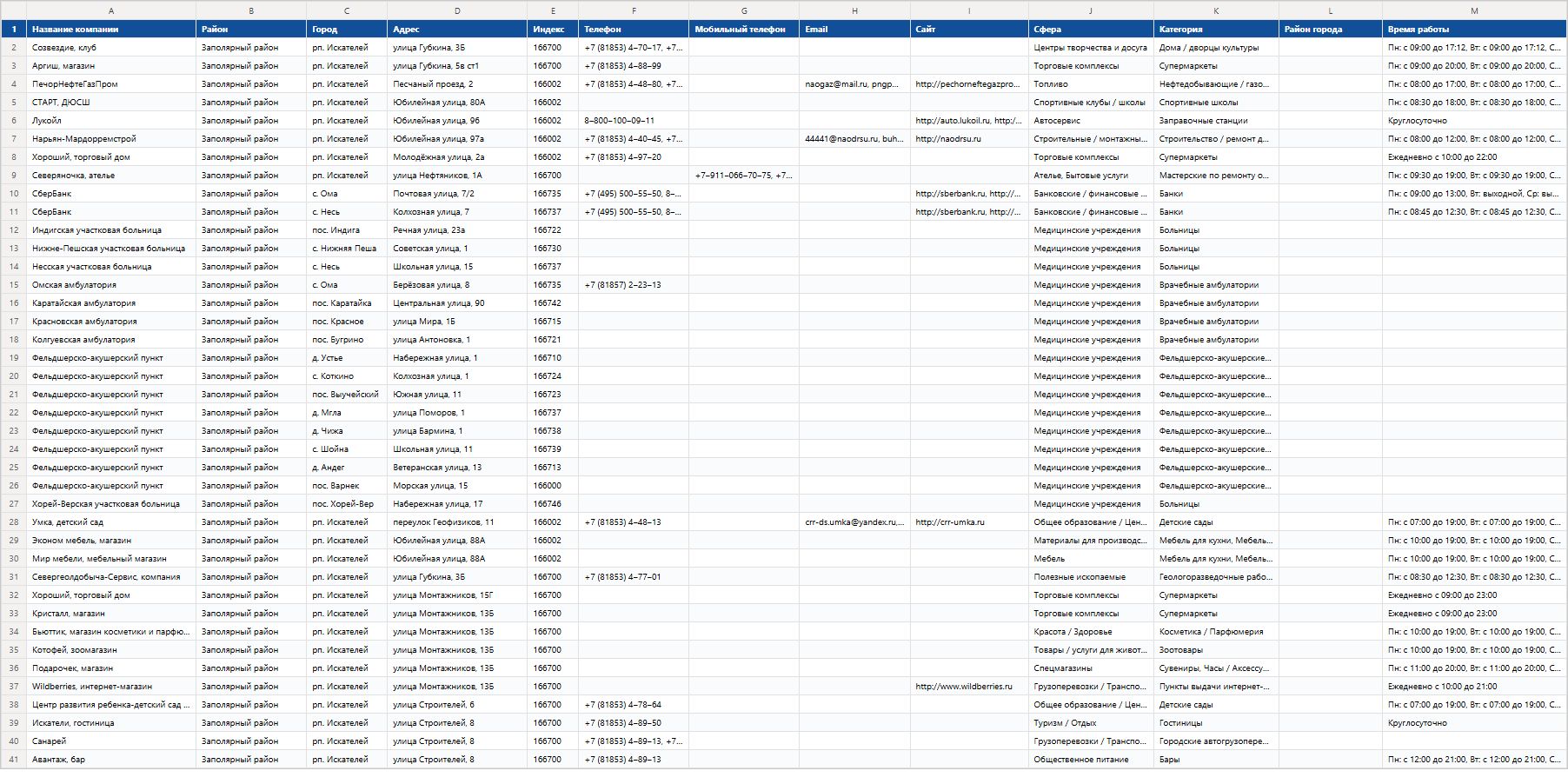Click the site cell "http://naodrsu.ru"
The width and height of the screenshot is (1568, 784).
(x=969, y=139)
